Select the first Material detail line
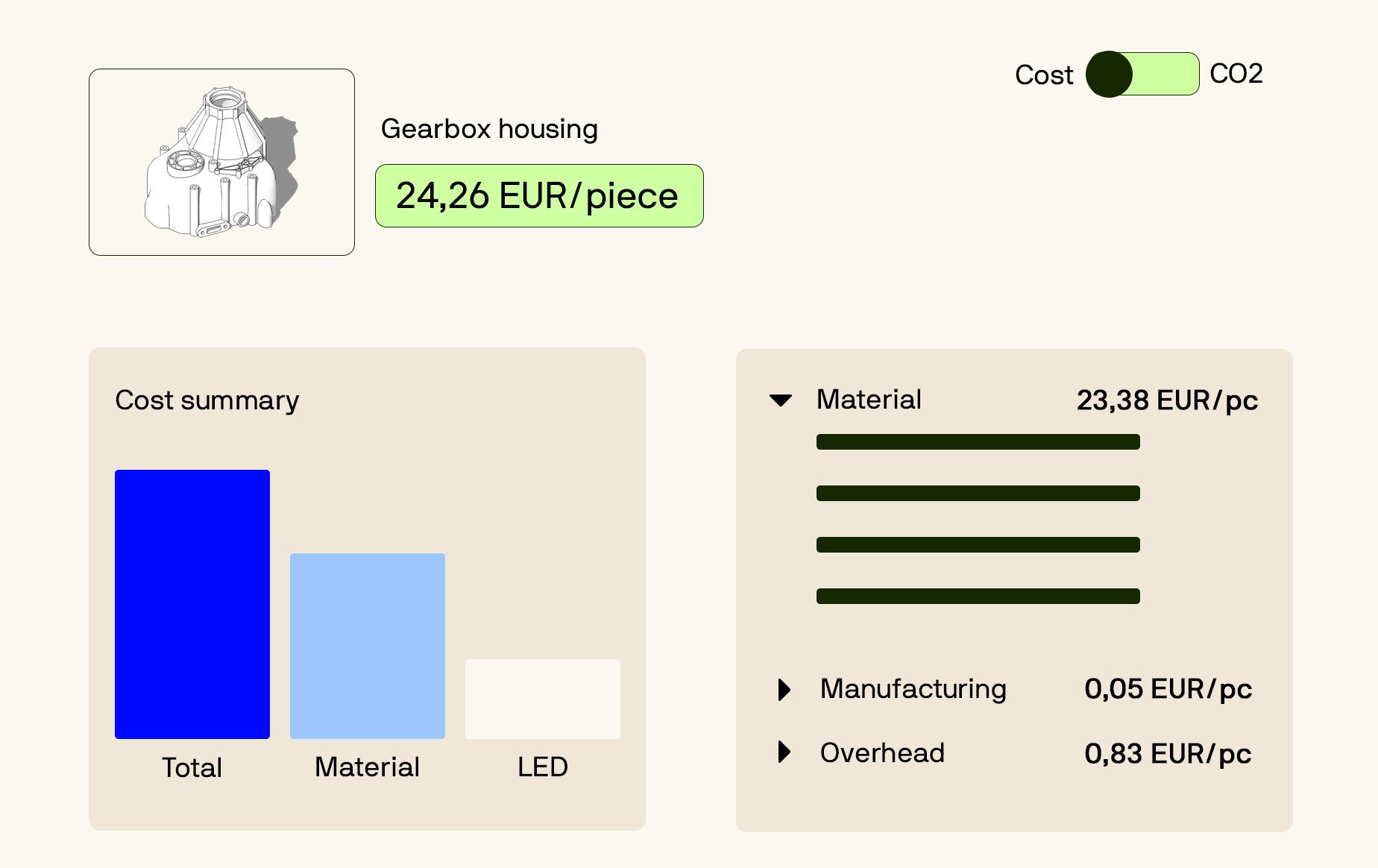 [x=978, y=442]
